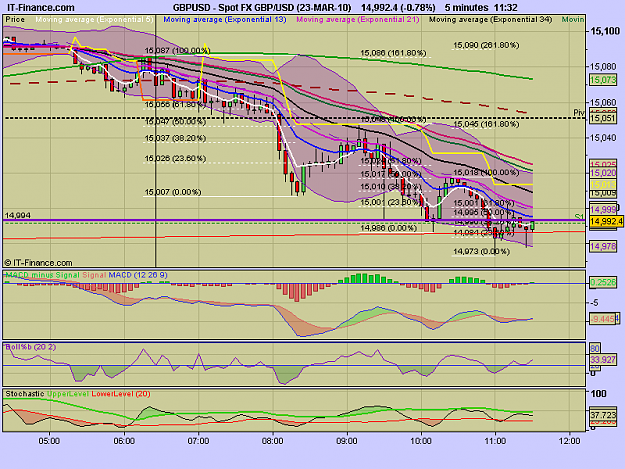
Task: Click Fibonacci label 15,090 (261.80%)
Action: tap(486, 45)
